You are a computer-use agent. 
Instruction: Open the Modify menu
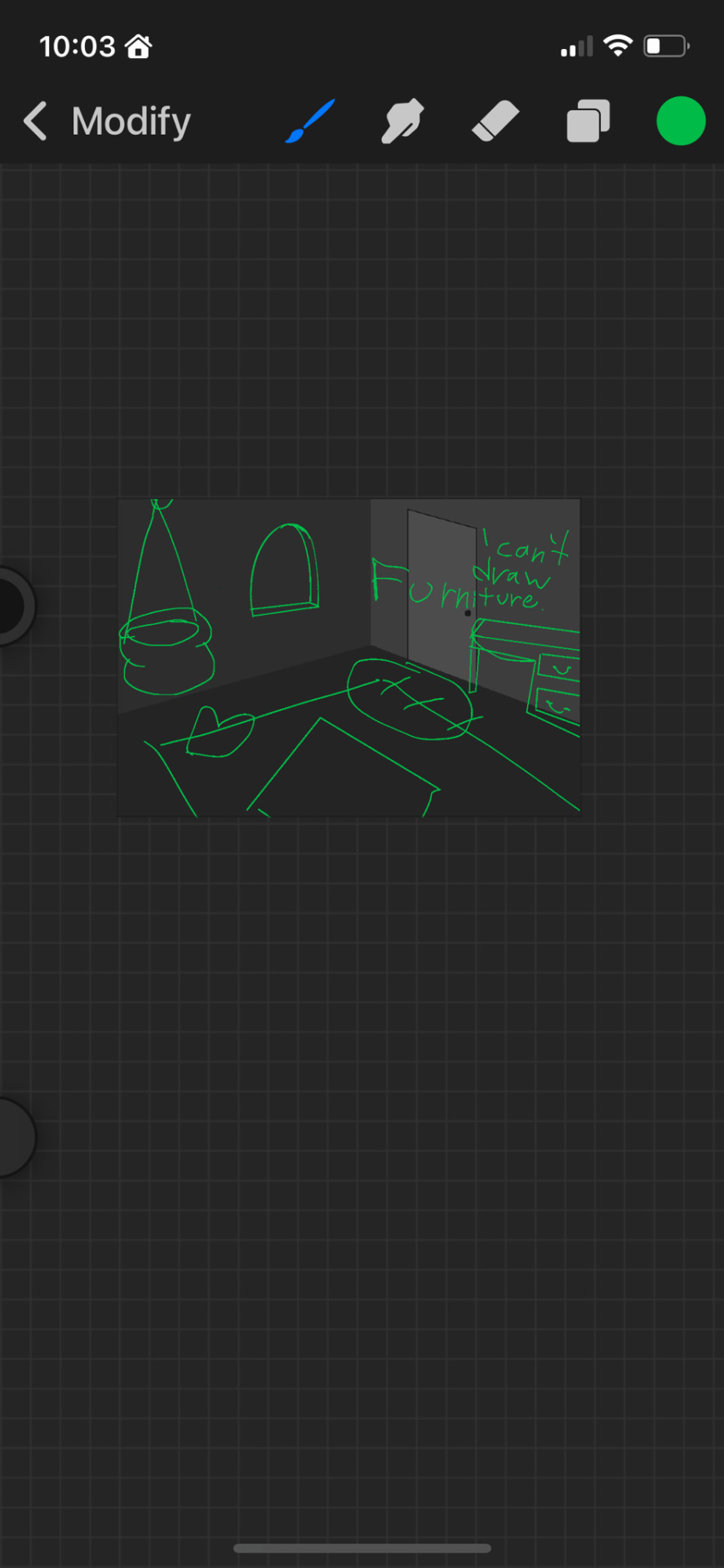pos(131,122)
